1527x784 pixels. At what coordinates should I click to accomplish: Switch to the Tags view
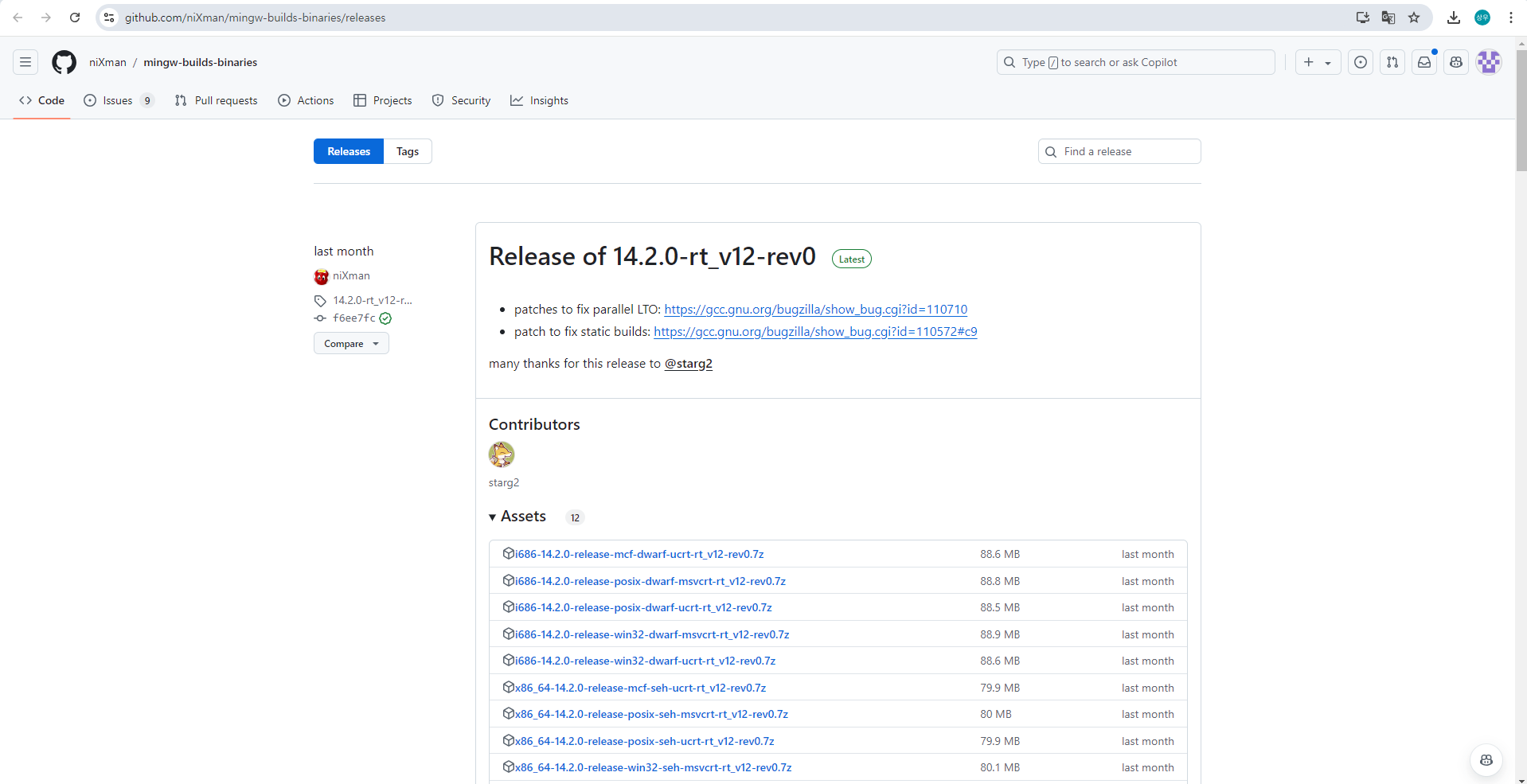click(x=408, y=151)
